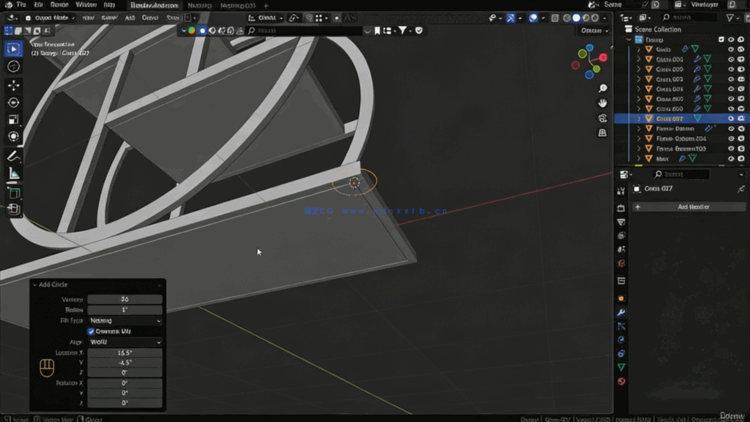Open the Object Mode dropdown
This screenshot has width=750, height=422.
coord(50,18)
